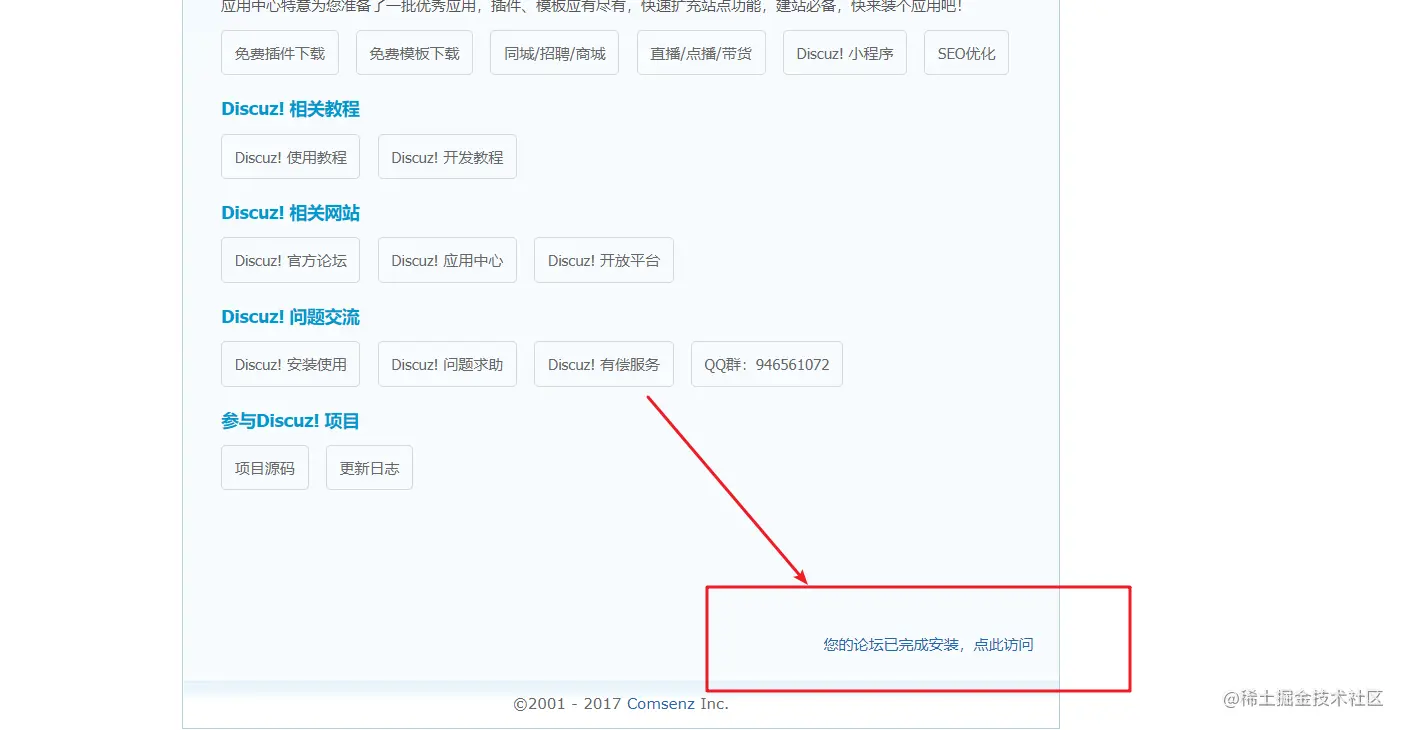View the 更新日志 button

click(x=369, y=468)
